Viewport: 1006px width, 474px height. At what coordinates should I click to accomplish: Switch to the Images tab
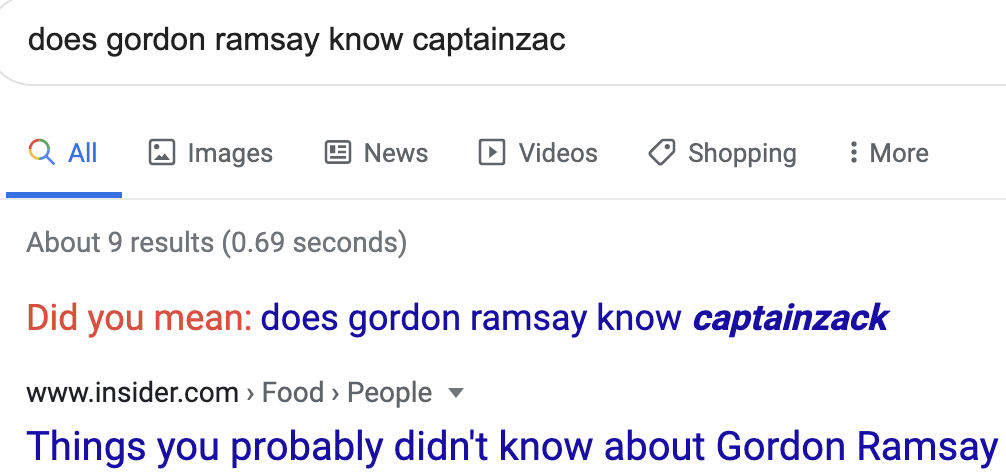[x=210, y=153]
